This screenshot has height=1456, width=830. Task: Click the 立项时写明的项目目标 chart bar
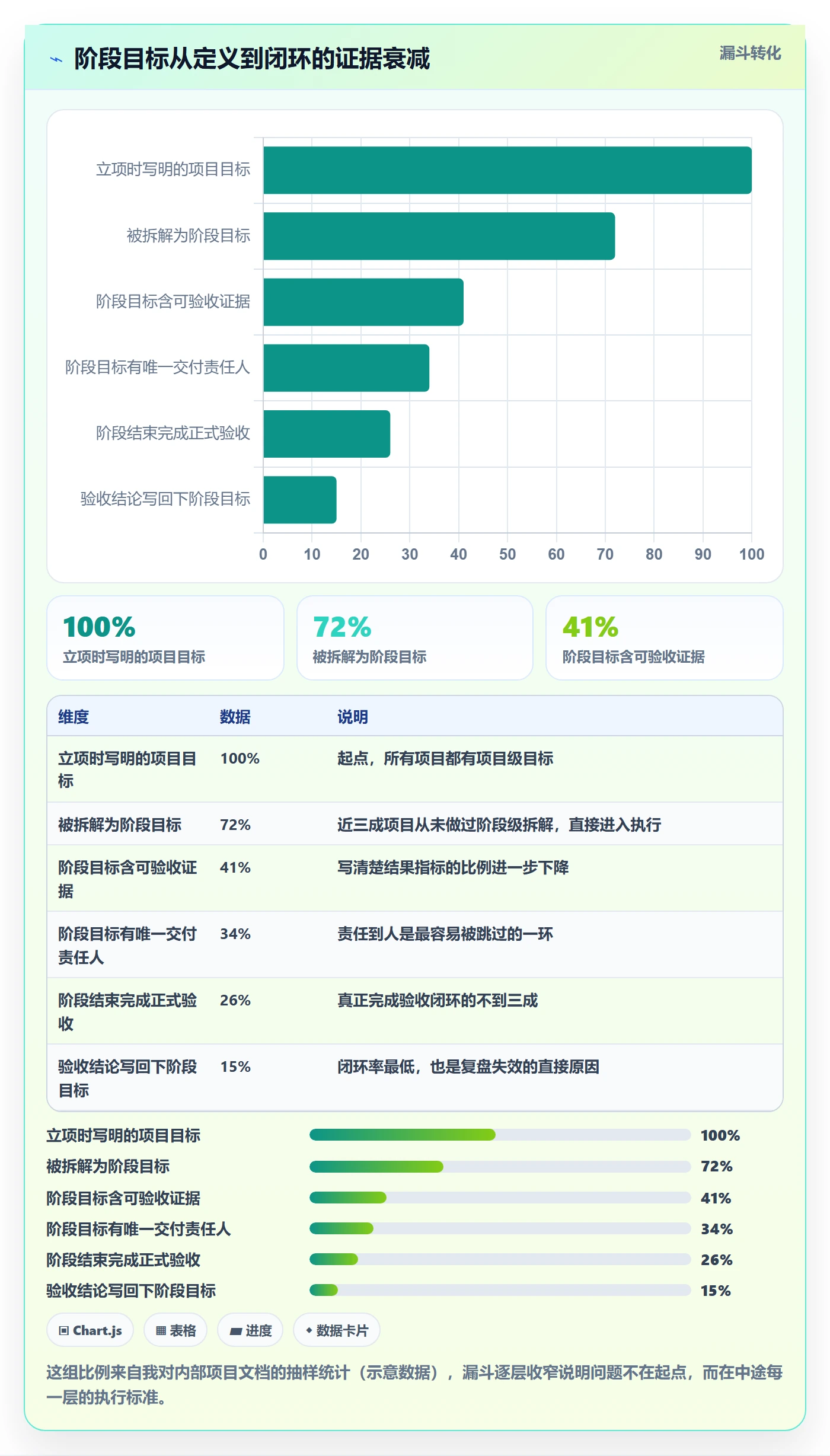pyautogui.click(x=507, y=170)
